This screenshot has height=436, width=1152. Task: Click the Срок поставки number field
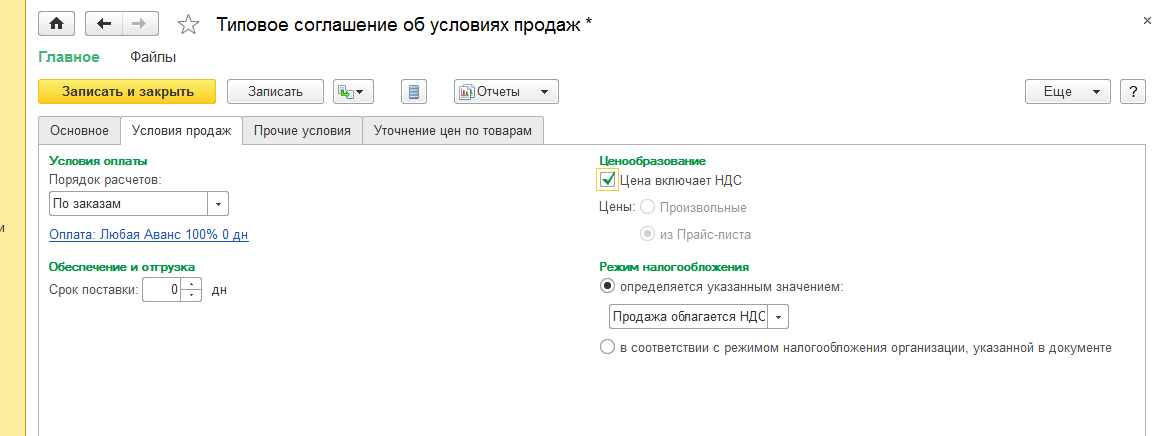click(x=163, y=290)
